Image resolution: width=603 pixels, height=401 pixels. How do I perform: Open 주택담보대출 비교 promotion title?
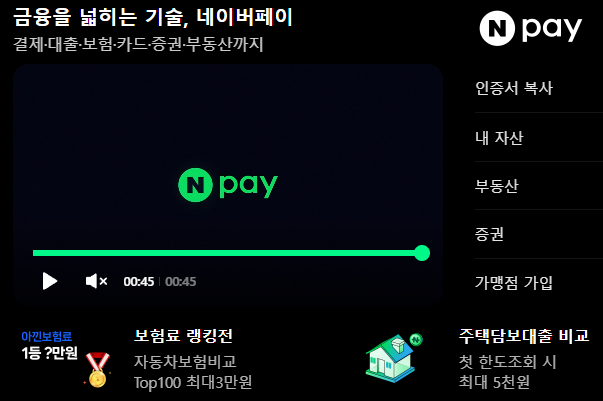click(x=523, y=336)
